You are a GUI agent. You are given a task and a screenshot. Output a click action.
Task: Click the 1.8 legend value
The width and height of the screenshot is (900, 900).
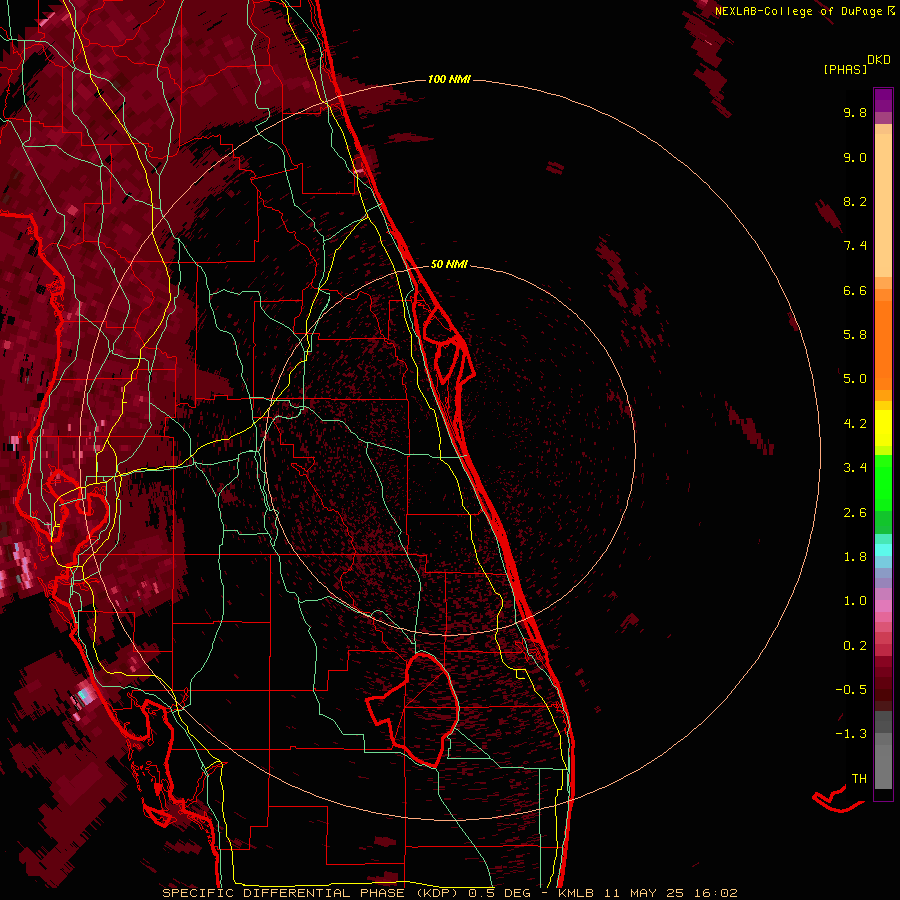point(855,557)
